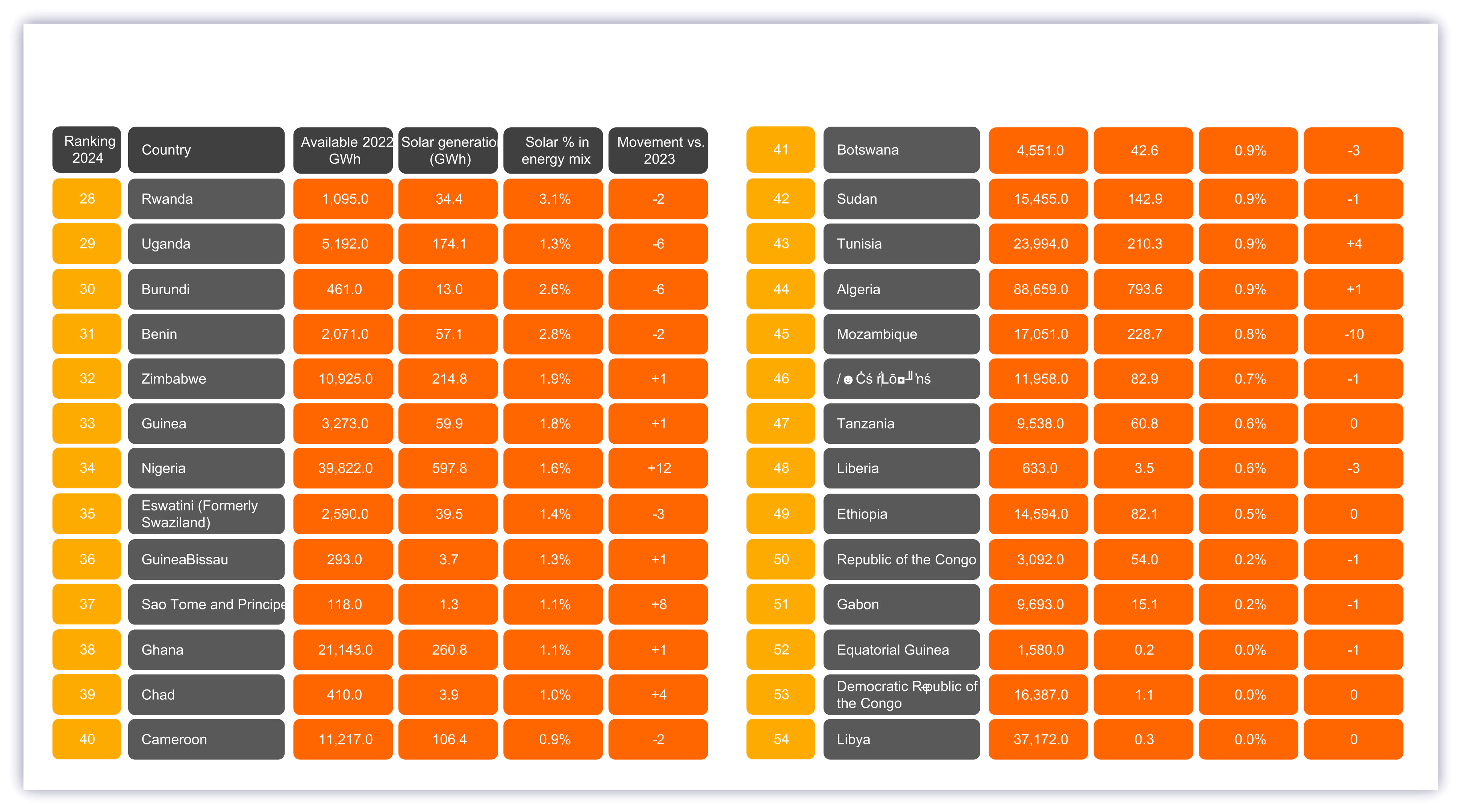This screenshot has height=812, width=1460.
Task: Click the Solar % in energy mix header
Action: pyautogui.click(x=553, y=150)
